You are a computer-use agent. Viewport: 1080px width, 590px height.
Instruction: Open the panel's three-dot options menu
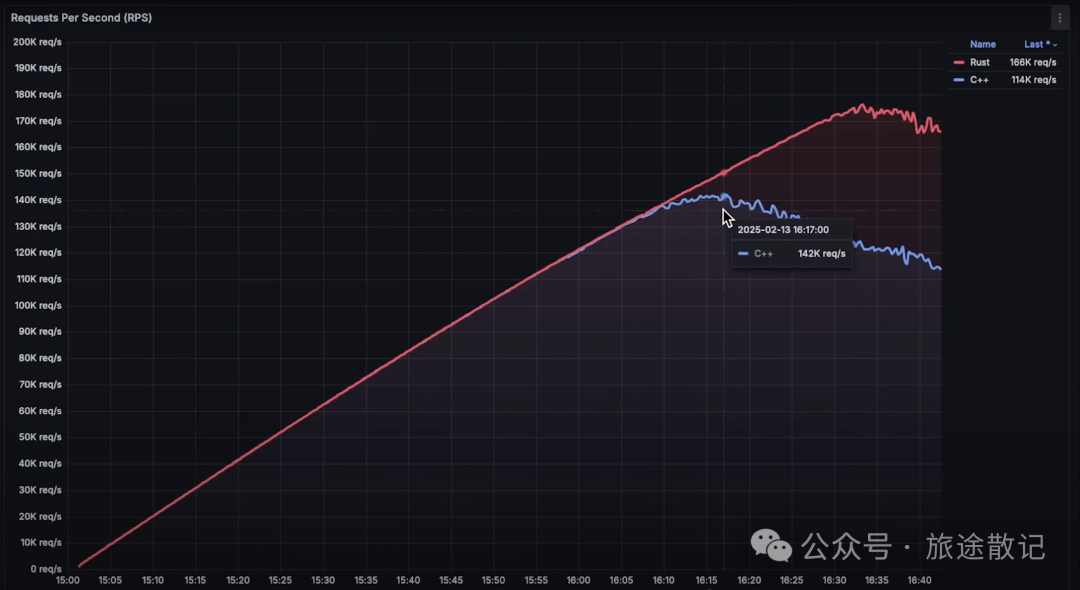pyautogui.click(x=1059, y=18)
